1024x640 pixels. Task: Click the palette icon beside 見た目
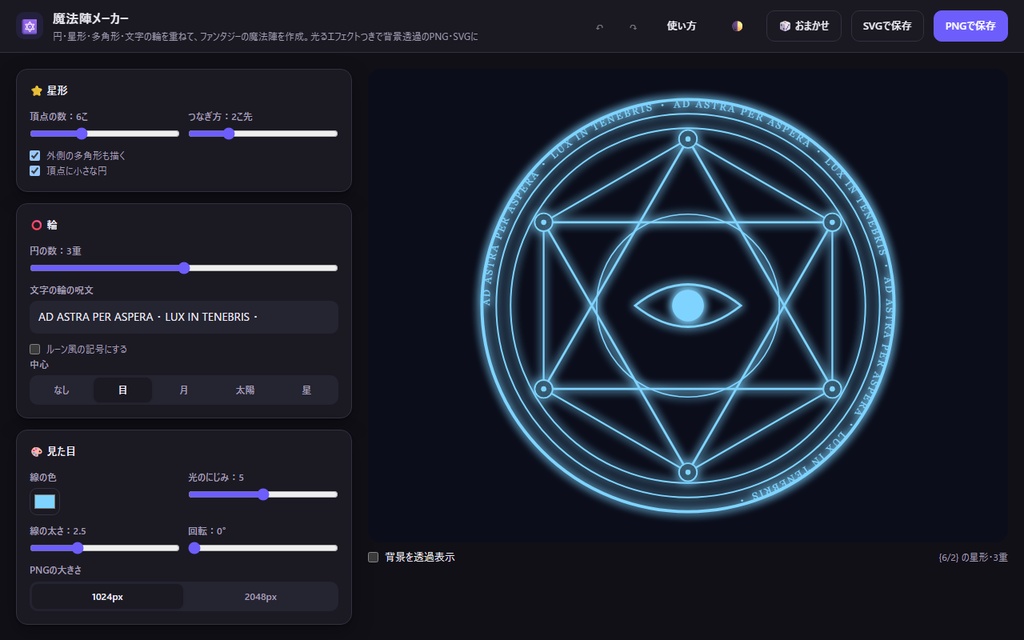pyautogui.click(x=37, y=451)
